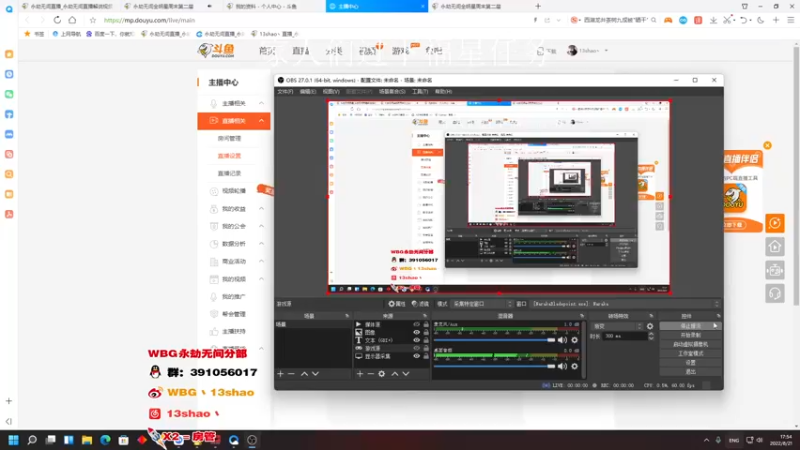Viewport: 800px width, 450px height.
Task: Open capture mode dropdown 采集特定窗口
Action: click(482, 304)
